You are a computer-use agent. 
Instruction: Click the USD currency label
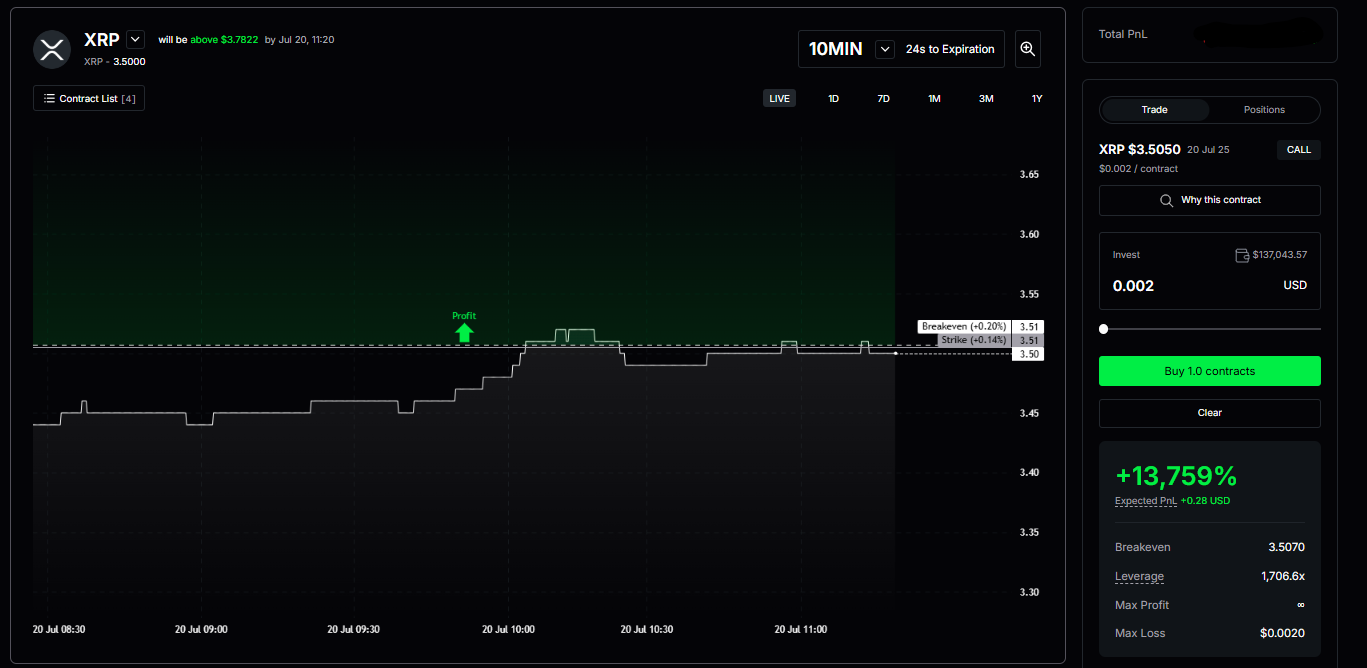pyautogui.click(x=1295, y=286)
